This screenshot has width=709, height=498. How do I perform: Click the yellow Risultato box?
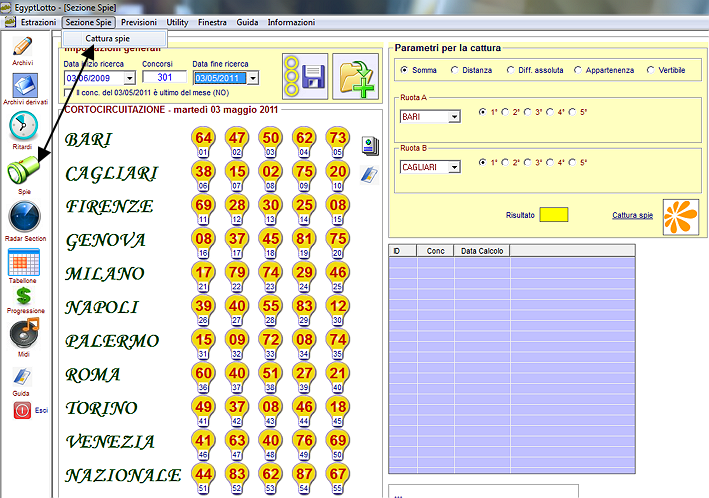[x=553, y=215]
